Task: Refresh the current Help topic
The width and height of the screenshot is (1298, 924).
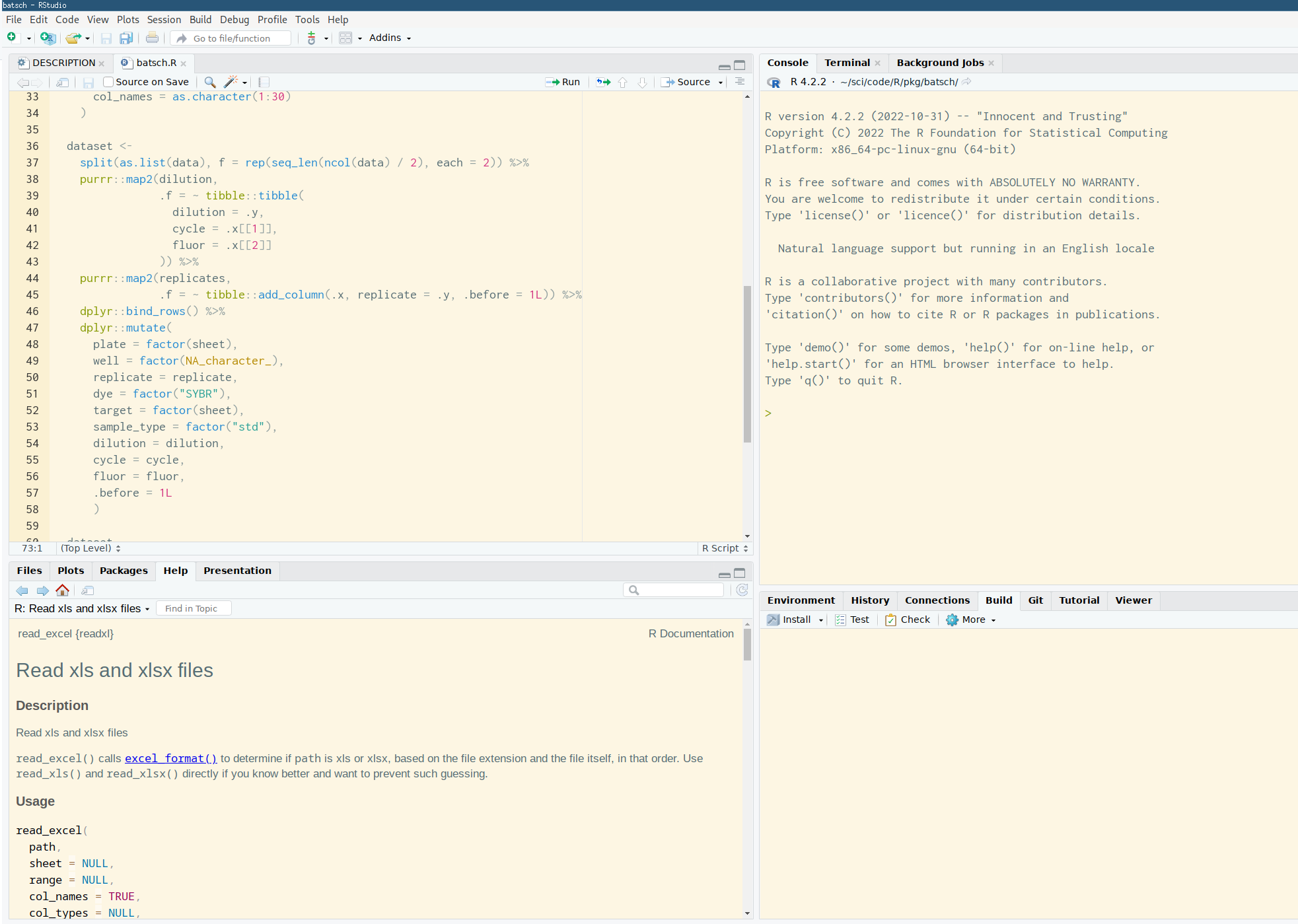Action: [742, 590]
